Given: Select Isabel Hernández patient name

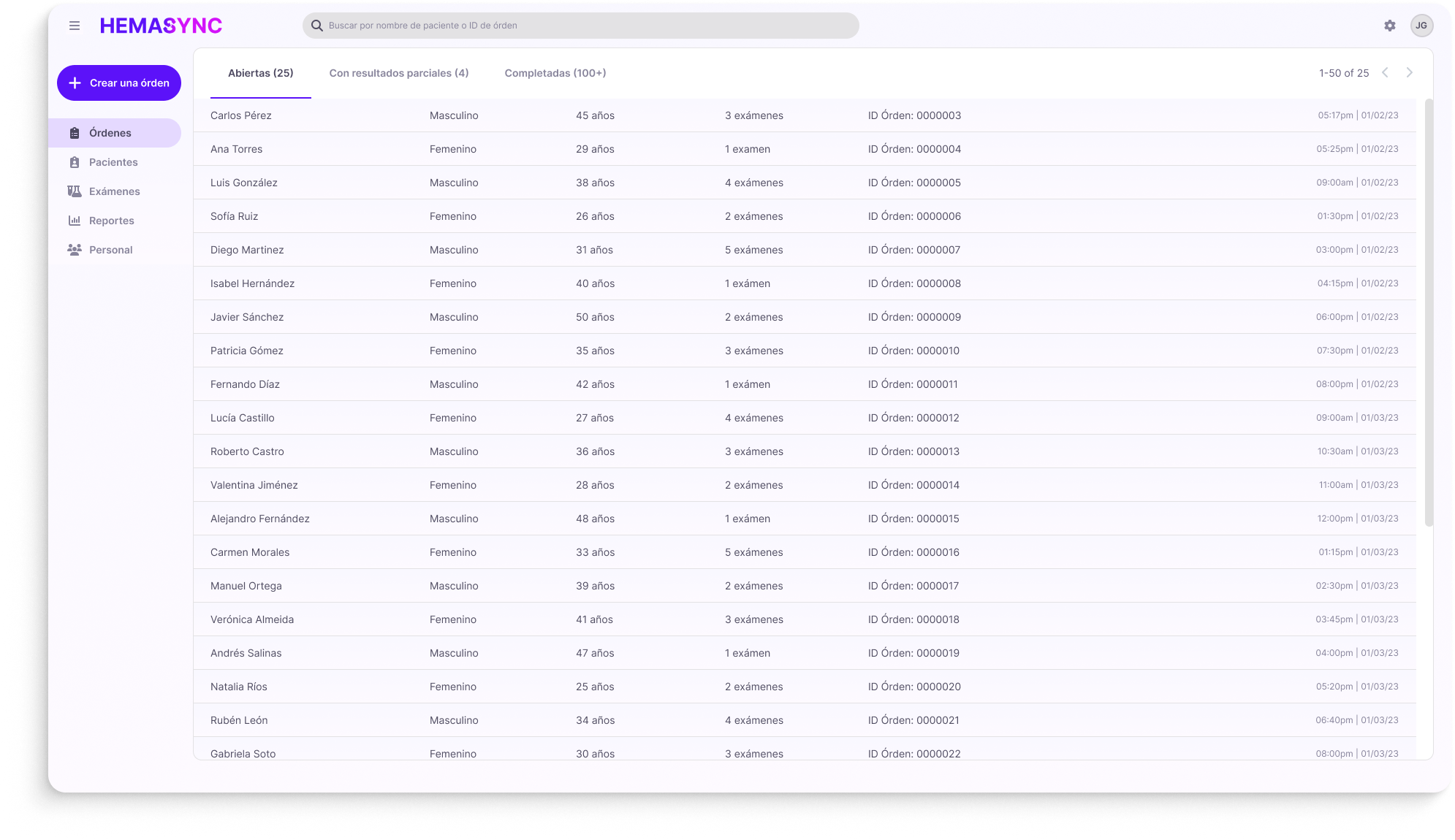Looking at the screenshot, I should click(x=253, y=283).
